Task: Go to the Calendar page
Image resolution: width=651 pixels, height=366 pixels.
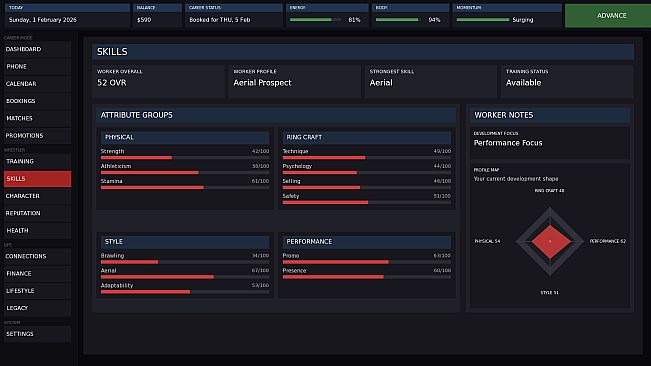Action: coord(37,84)
